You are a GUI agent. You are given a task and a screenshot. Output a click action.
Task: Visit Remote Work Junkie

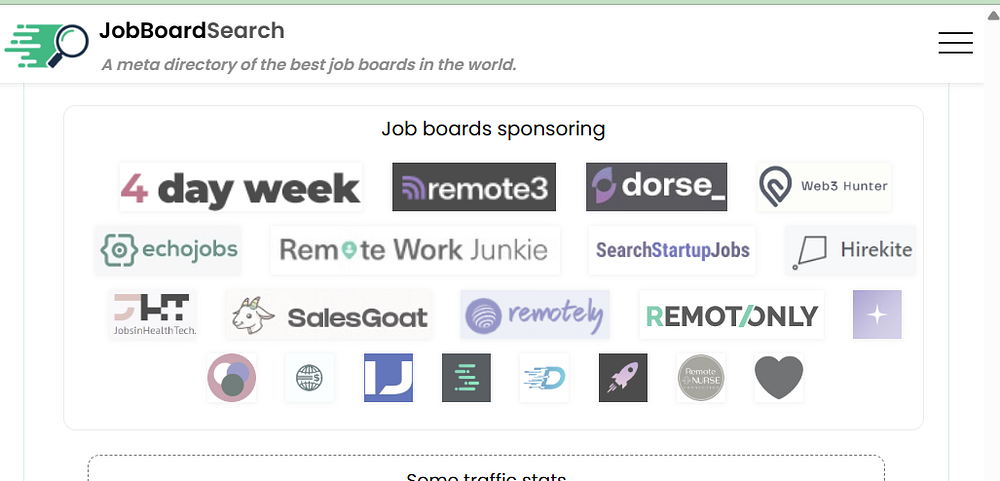[x=415, y=250]
